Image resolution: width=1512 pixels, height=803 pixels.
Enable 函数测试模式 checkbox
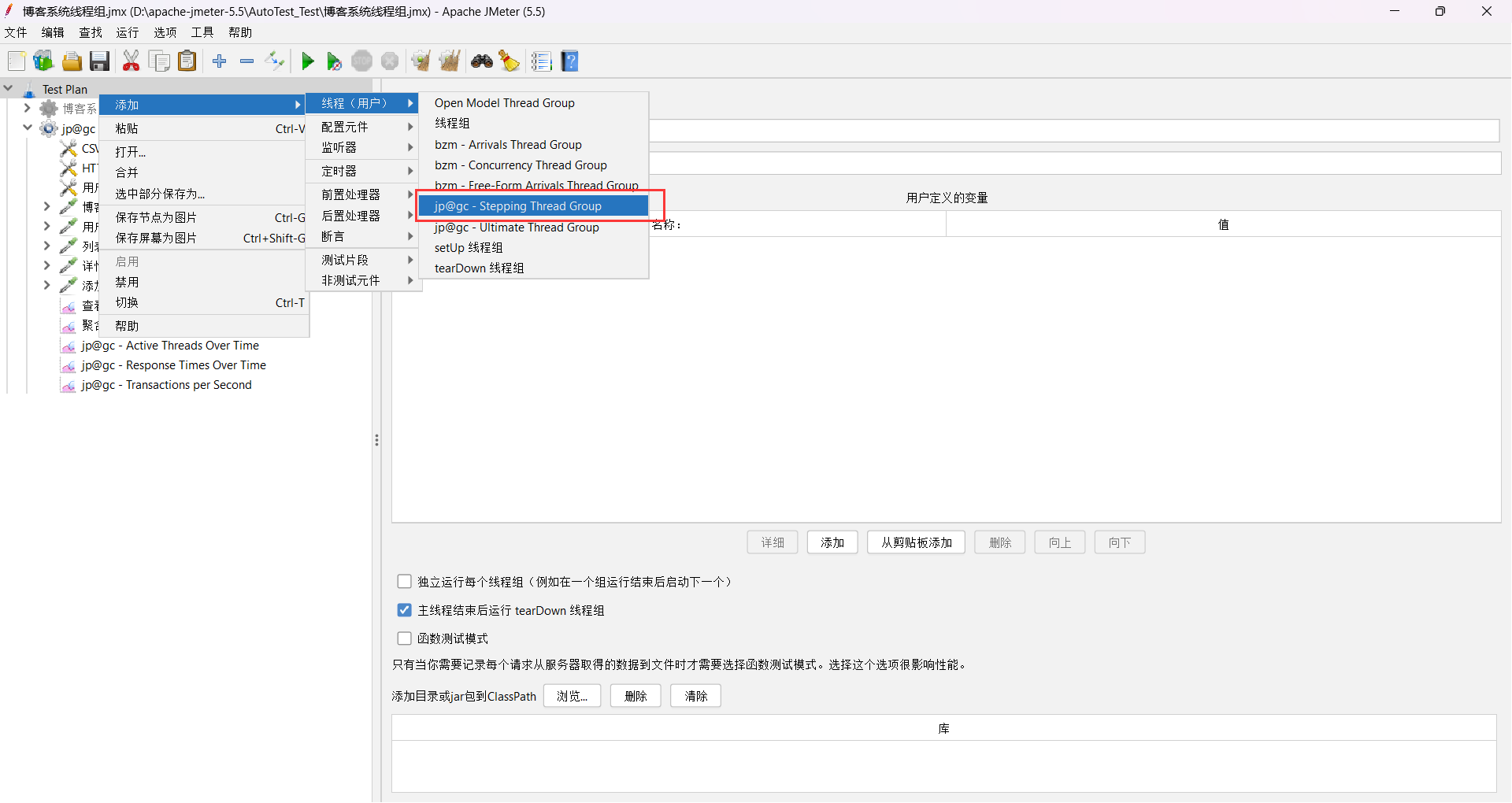point(405,638)
